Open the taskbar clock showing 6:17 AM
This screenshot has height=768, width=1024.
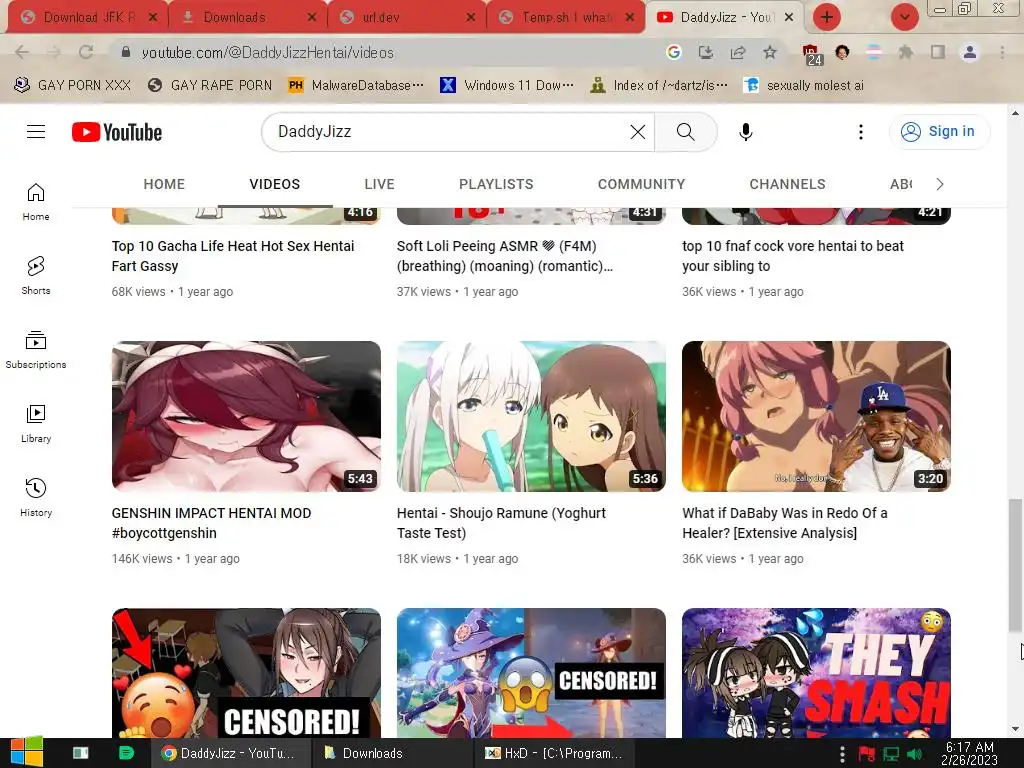[x=970, y=753]
